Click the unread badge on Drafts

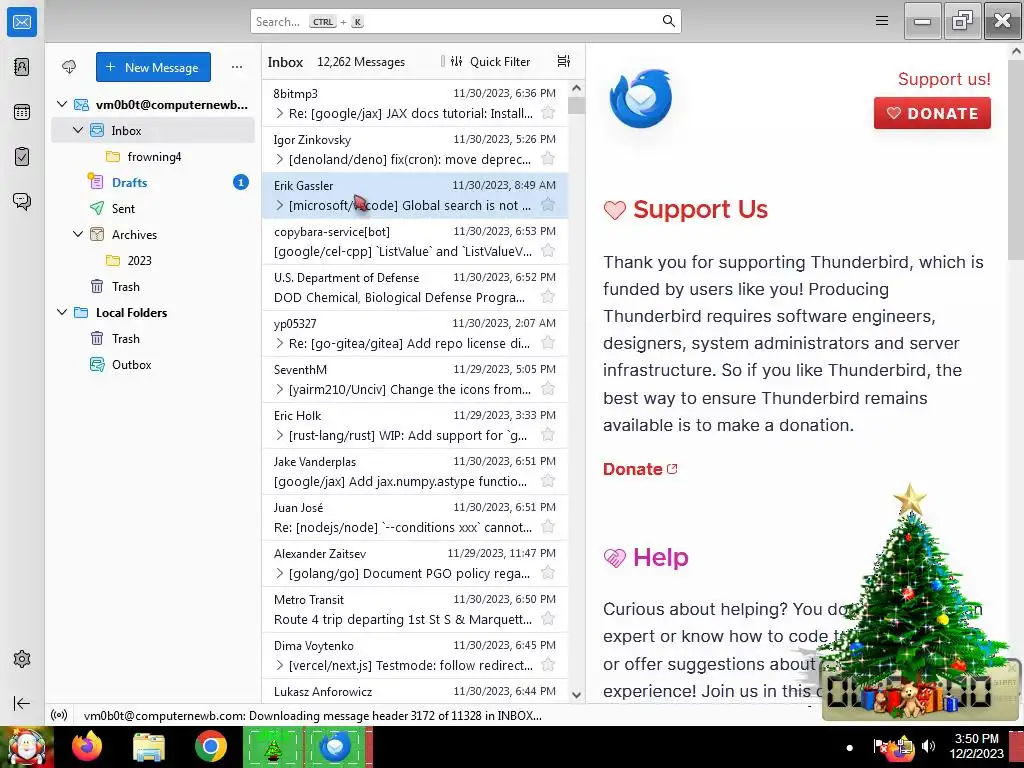240,182
